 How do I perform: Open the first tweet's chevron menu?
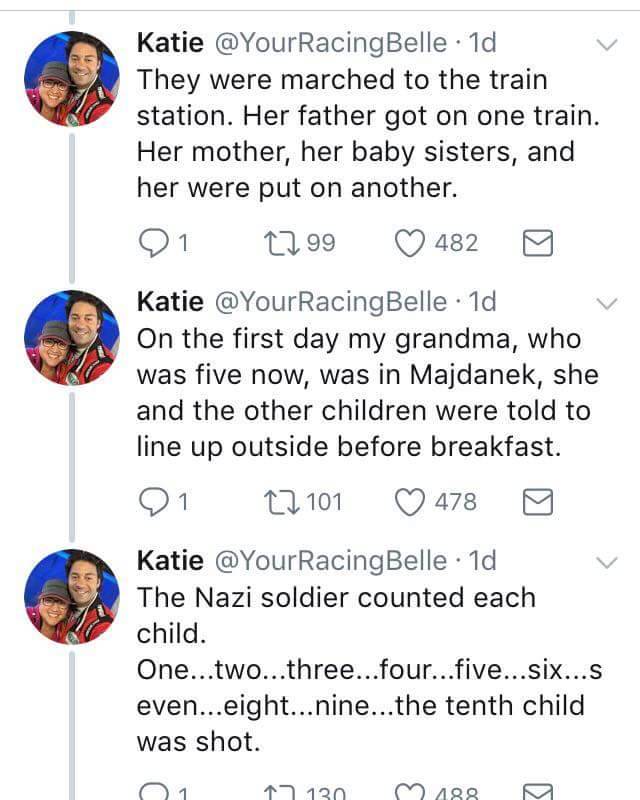pyautogui.click(x=606, y=45)
